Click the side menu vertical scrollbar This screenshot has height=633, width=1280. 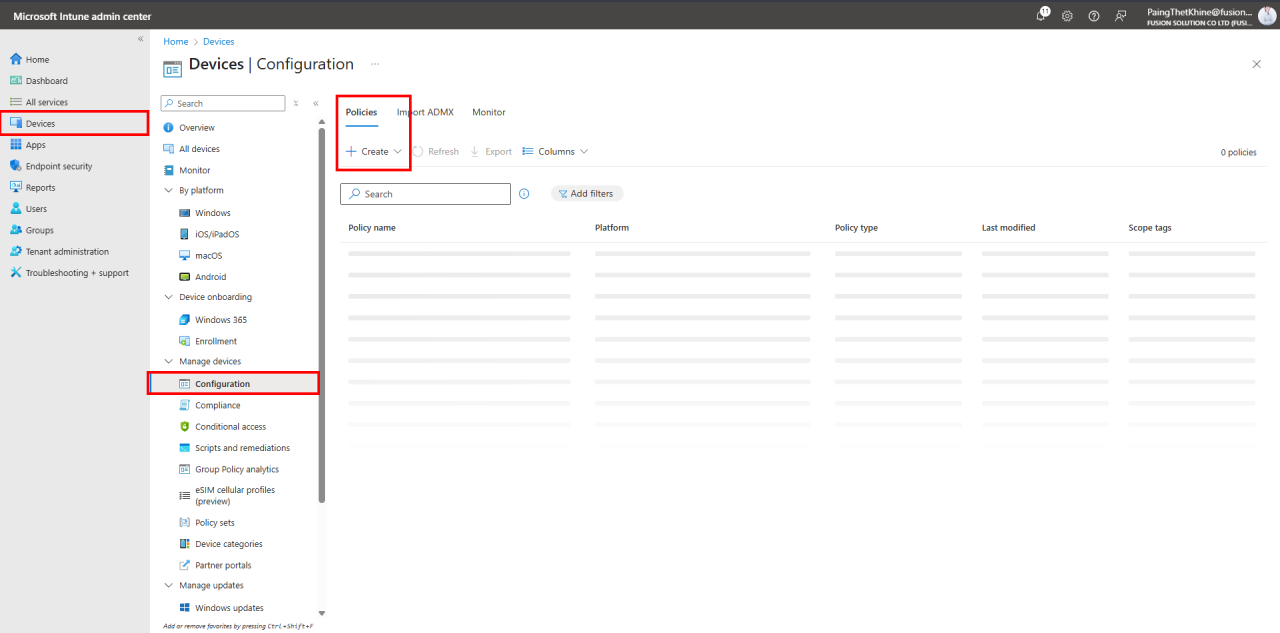pyautogui.click(x=322, y=314)
